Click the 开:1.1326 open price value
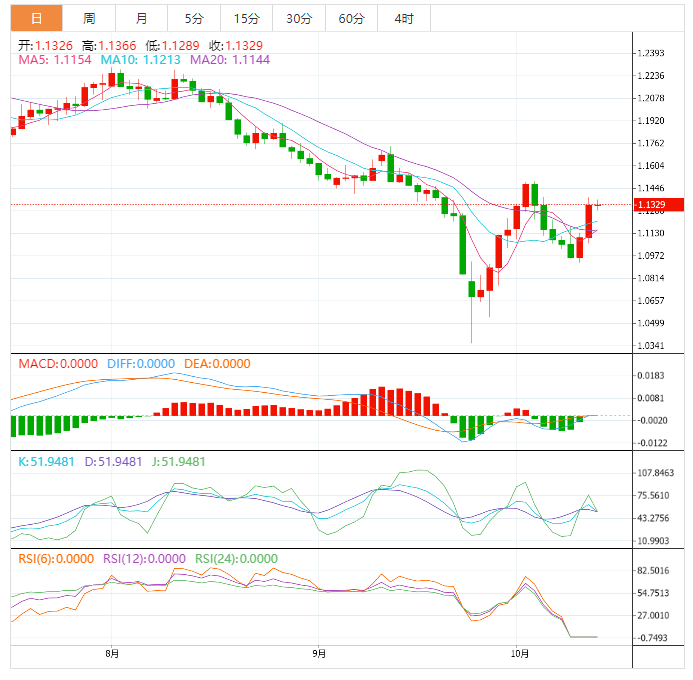The image size is (693, 680). coord(45,46)
